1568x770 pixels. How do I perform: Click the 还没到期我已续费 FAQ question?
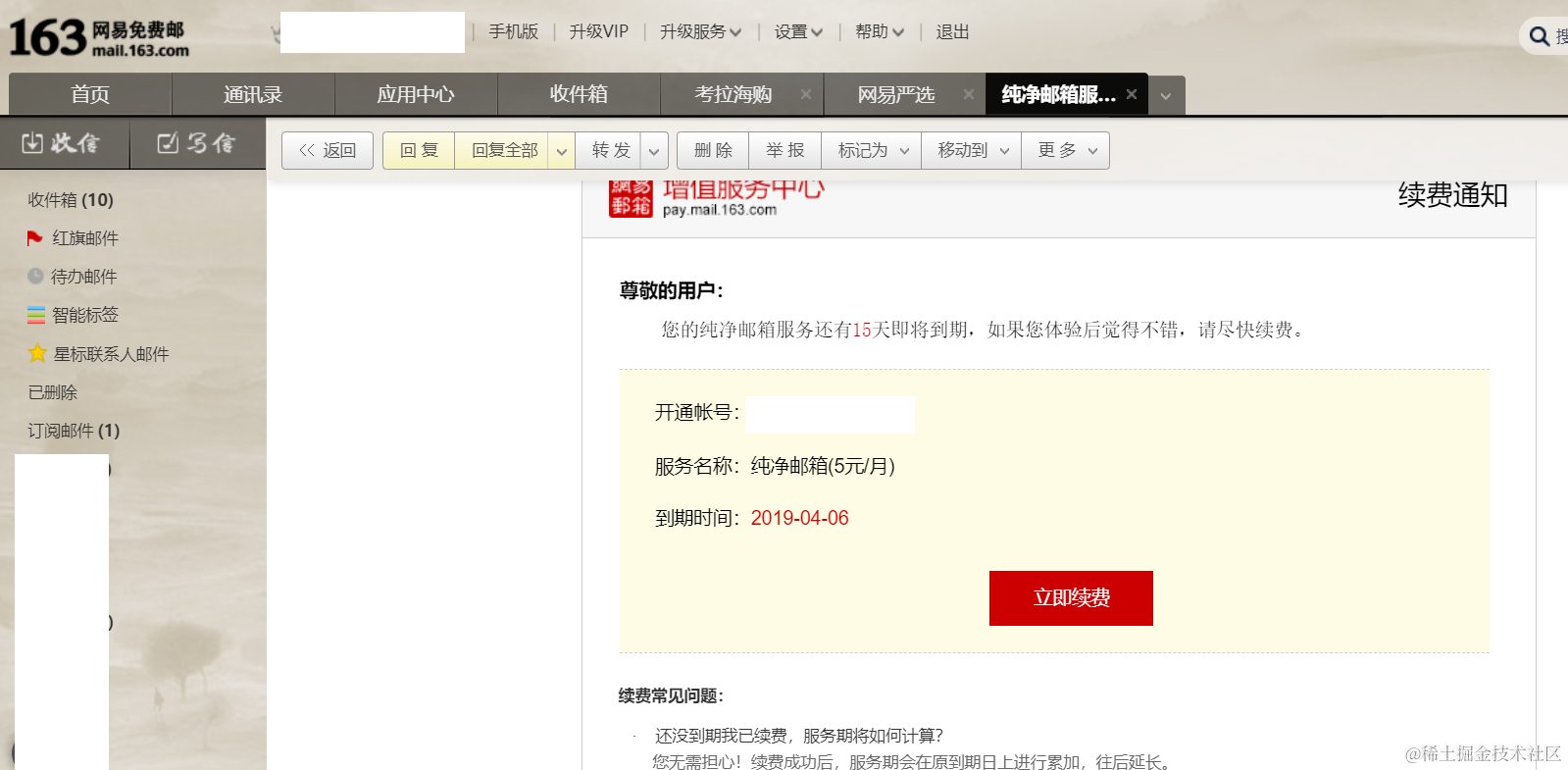798,736
